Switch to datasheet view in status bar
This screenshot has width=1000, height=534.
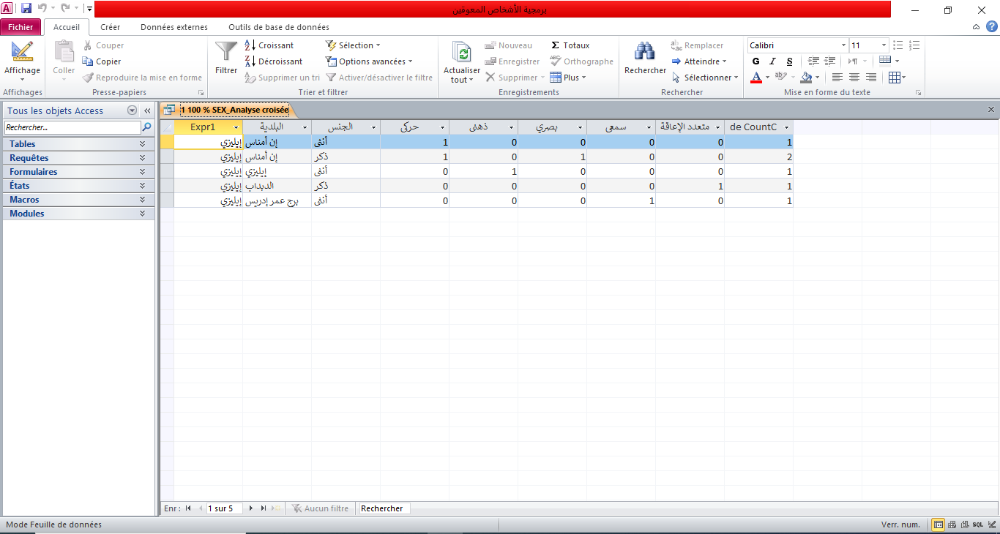point(939,524)
